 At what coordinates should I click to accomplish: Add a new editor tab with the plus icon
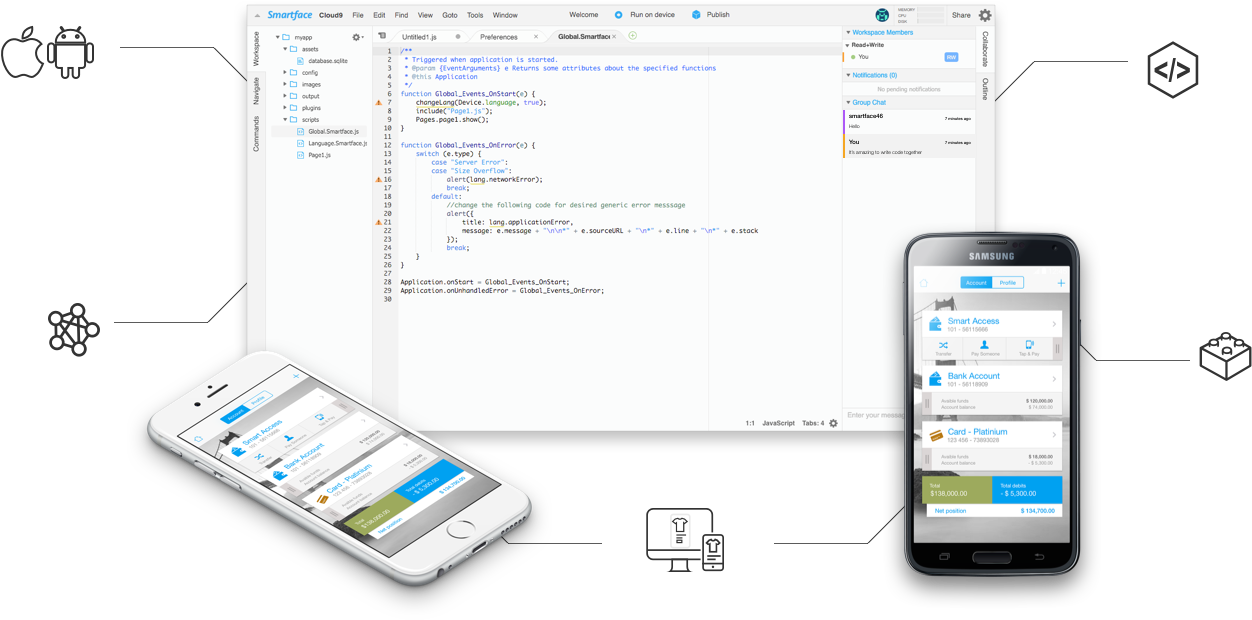[632, 36]
